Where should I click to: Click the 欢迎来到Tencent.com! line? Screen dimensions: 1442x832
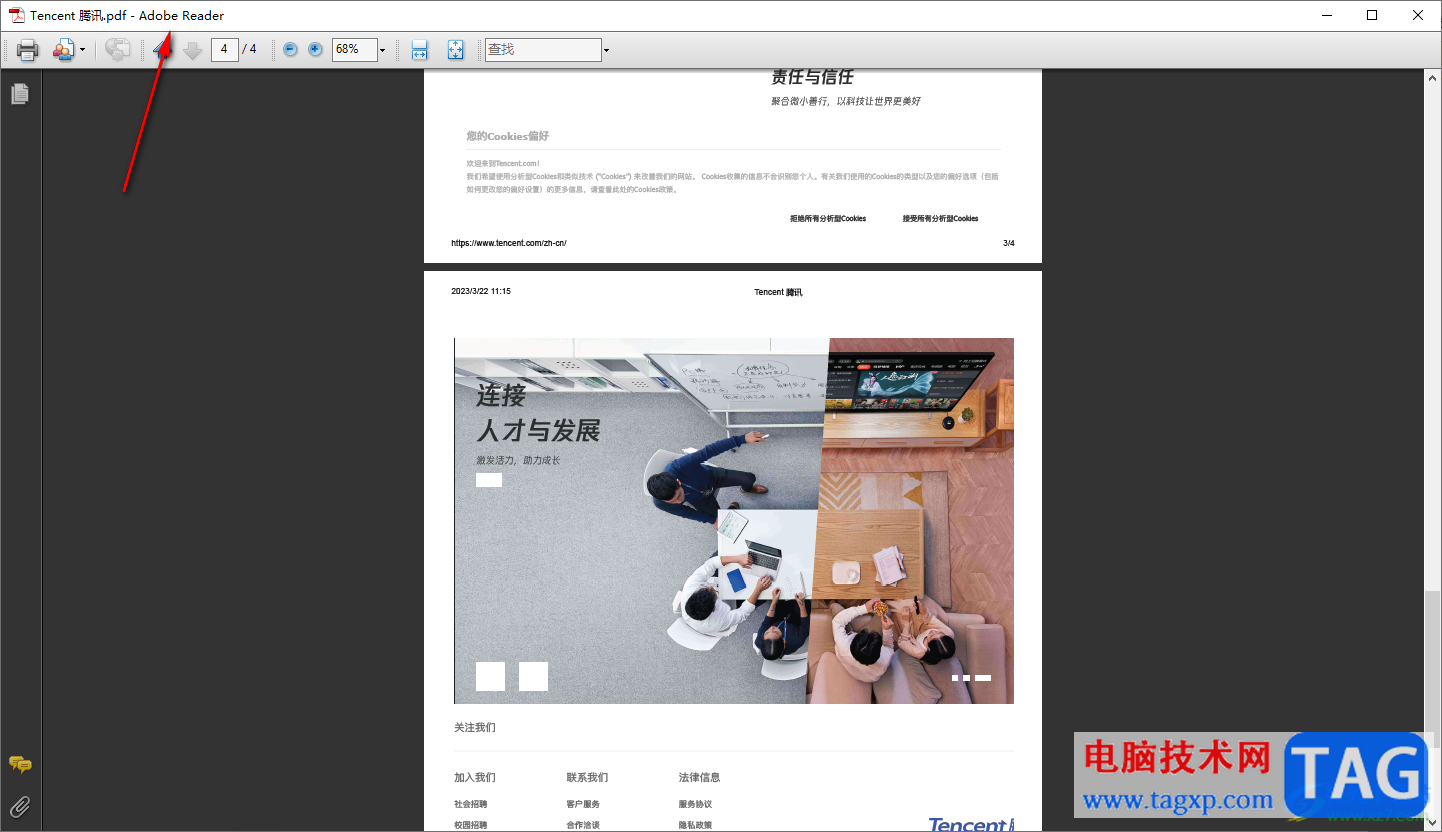click(x=503, y=163)
